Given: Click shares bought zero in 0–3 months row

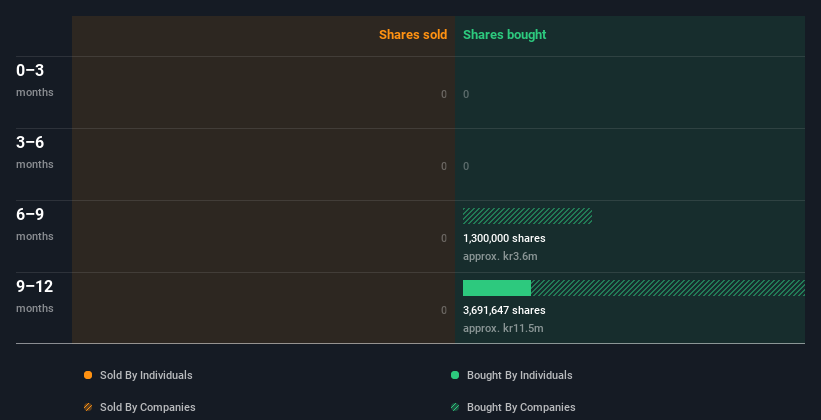Looking at the screenshot, I should [x=466, y=94].
